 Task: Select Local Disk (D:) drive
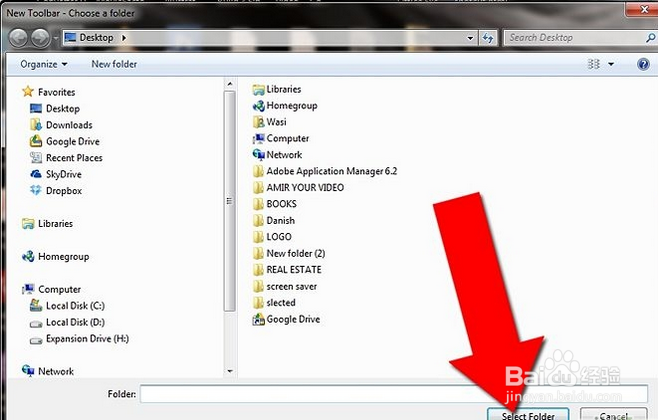pyautogui.click(x=67, y=322)
